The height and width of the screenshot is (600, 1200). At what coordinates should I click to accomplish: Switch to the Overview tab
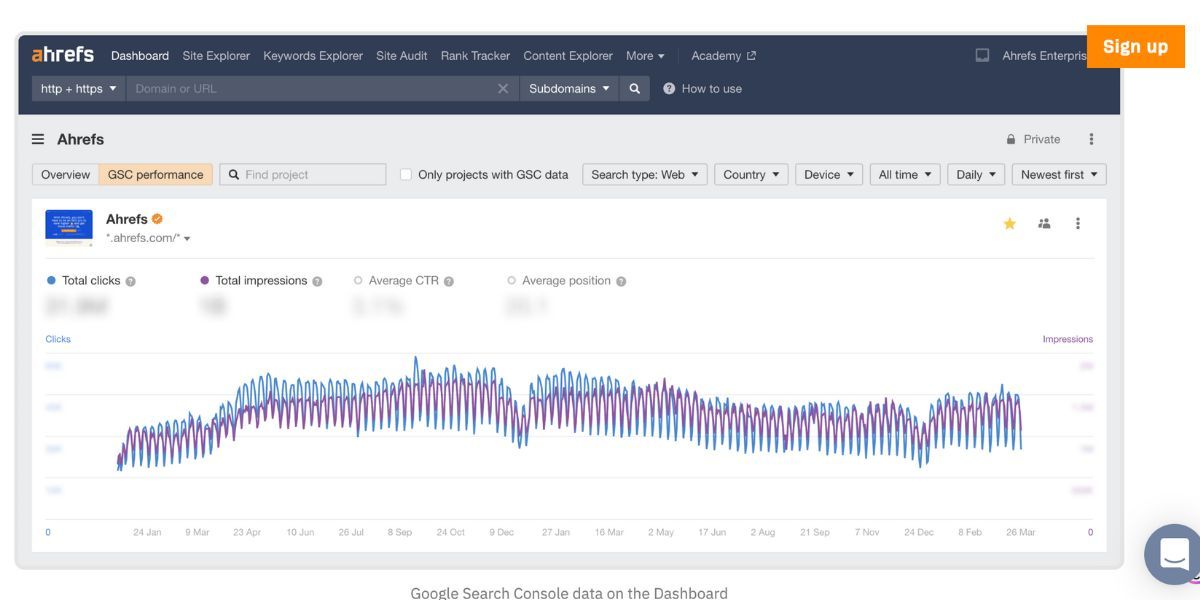click(64, 173)
